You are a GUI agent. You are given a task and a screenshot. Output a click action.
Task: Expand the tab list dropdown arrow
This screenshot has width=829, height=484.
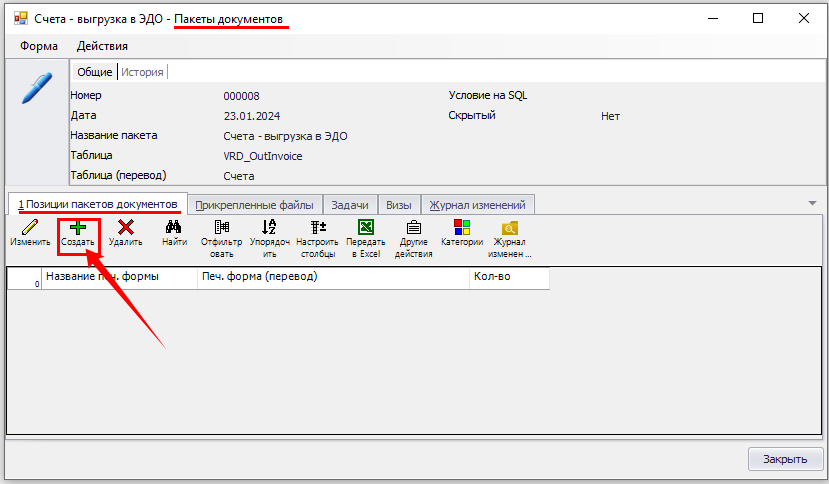pyautogui.click(x=812, y=203)
